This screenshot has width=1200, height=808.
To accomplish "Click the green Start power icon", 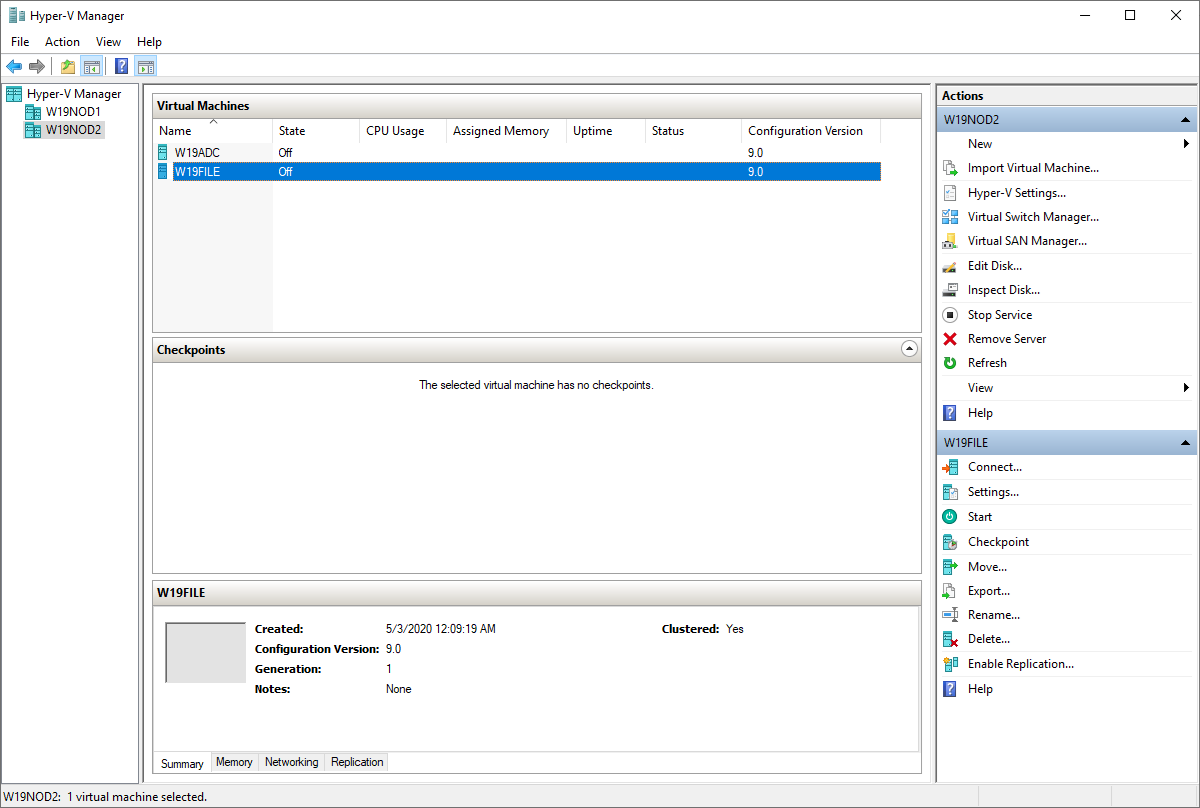I will tap(950, 517).
